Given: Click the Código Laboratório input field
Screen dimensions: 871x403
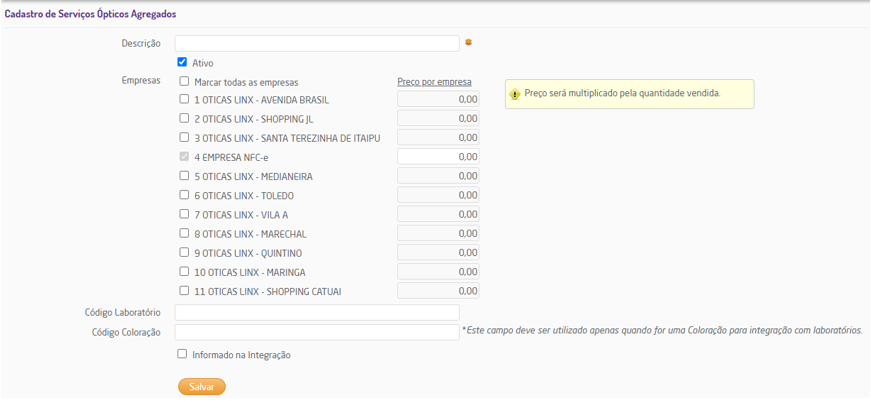Looking at the screenshot, I should (317, 312).
